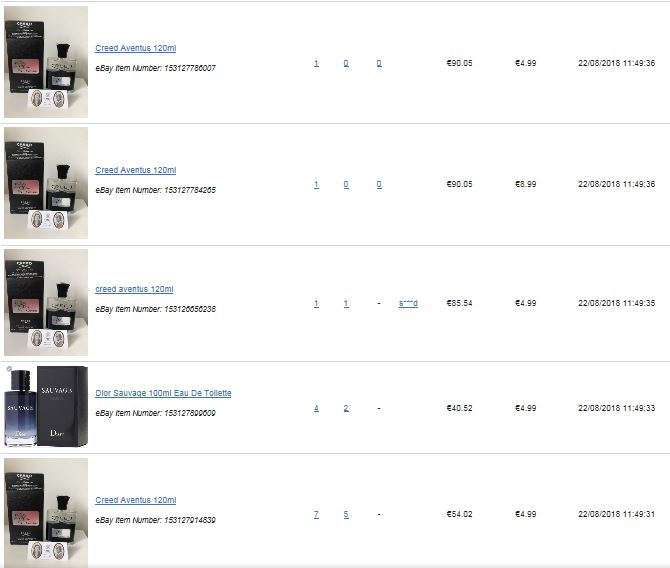This screenshot has width=670, height=568.
Task: Click the thumbnail of the €65.54 Creed listing
Action: 46,303
